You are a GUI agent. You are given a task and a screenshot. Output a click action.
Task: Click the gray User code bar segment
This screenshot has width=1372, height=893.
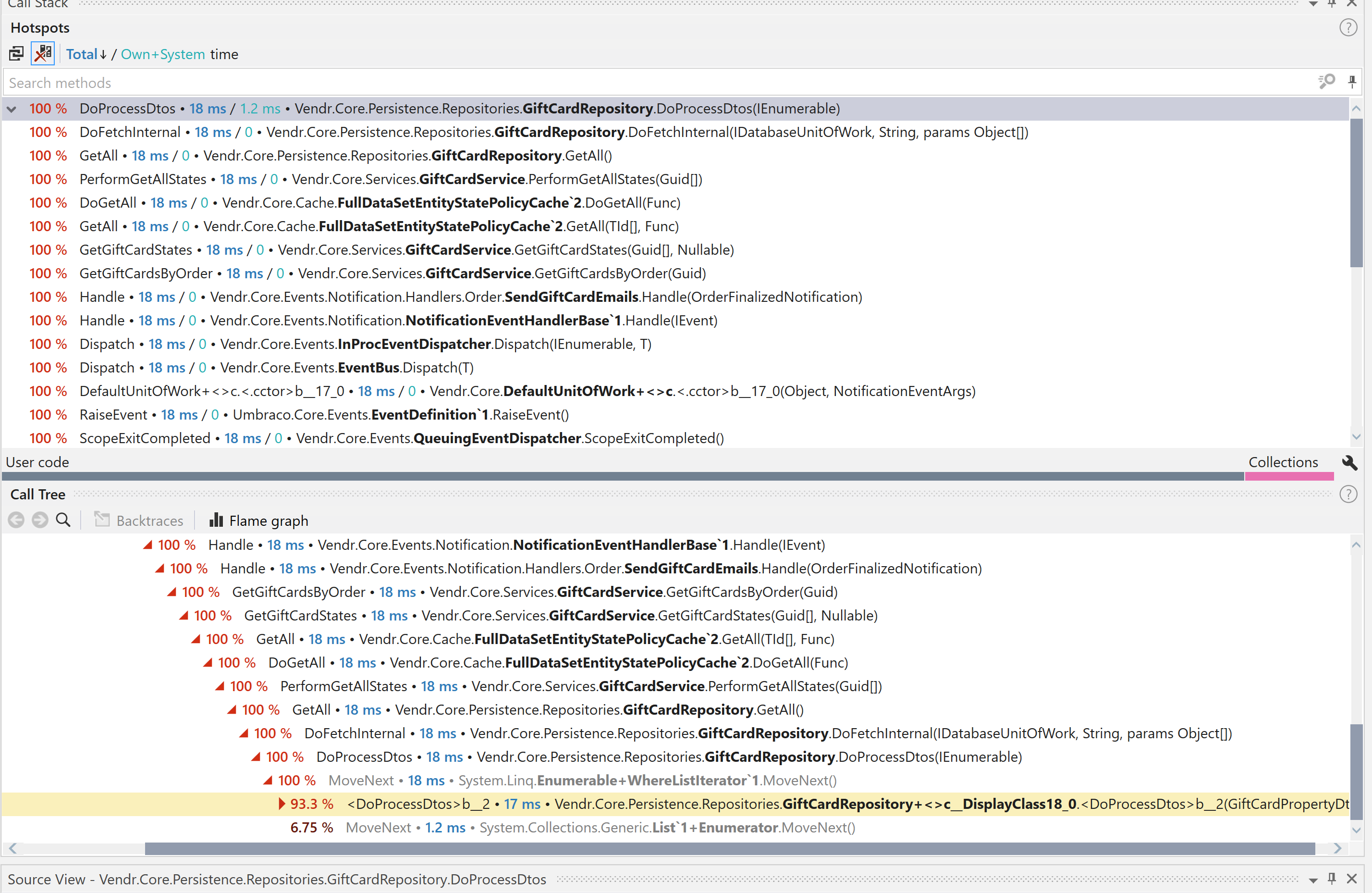[x=623, y=476]
